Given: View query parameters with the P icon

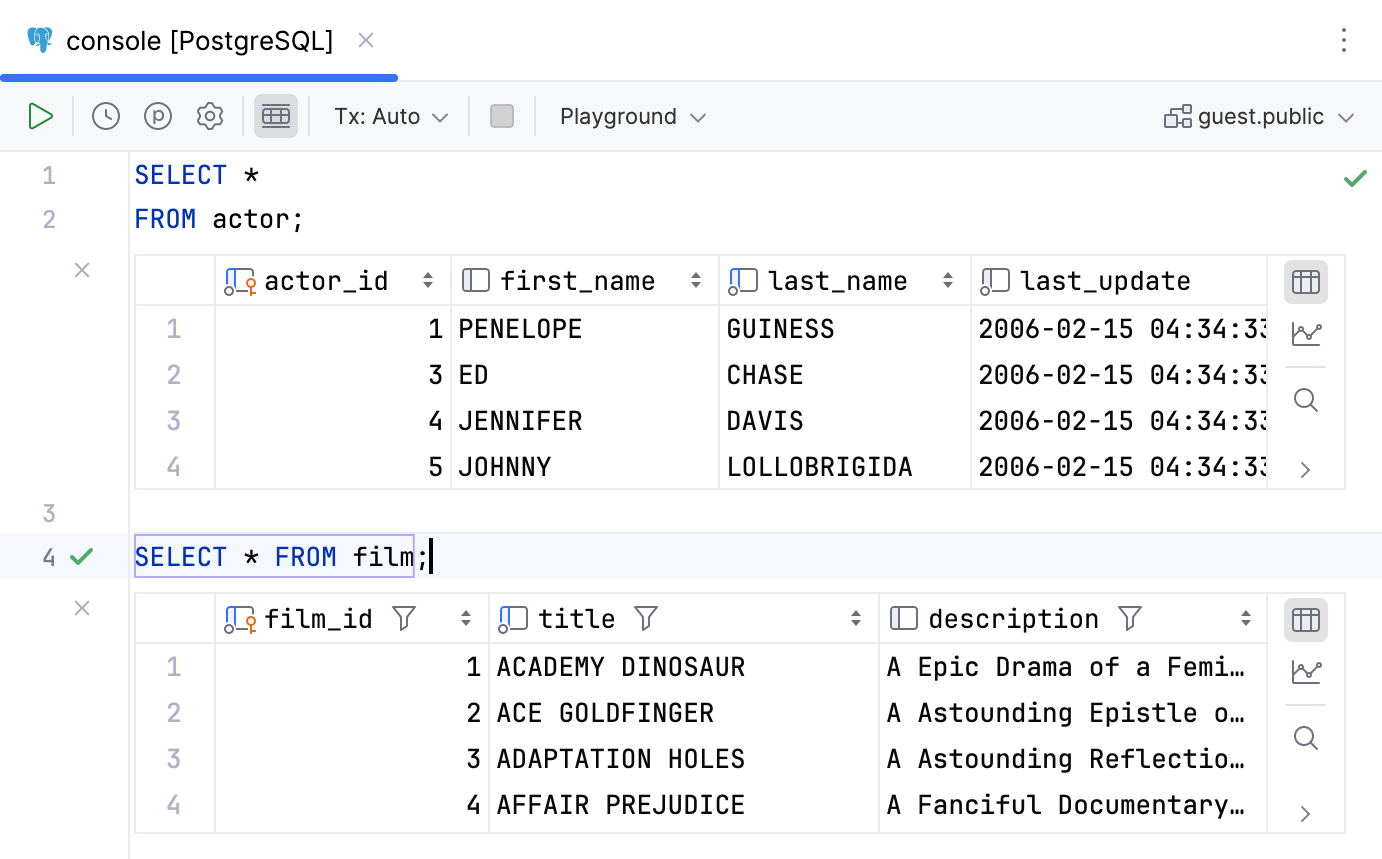Looking at the screenshot, I should click(157, 116).
